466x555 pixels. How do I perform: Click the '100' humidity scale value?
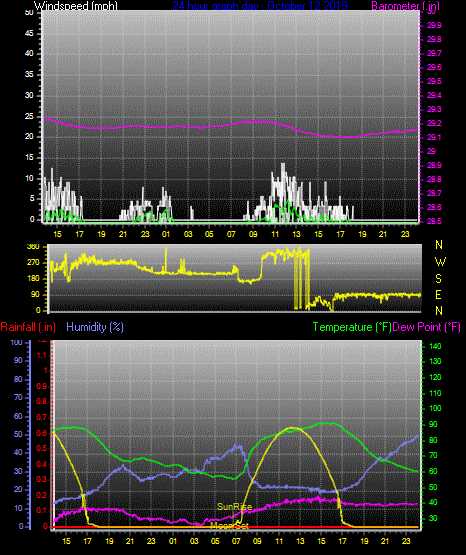(x=16, y=342)
